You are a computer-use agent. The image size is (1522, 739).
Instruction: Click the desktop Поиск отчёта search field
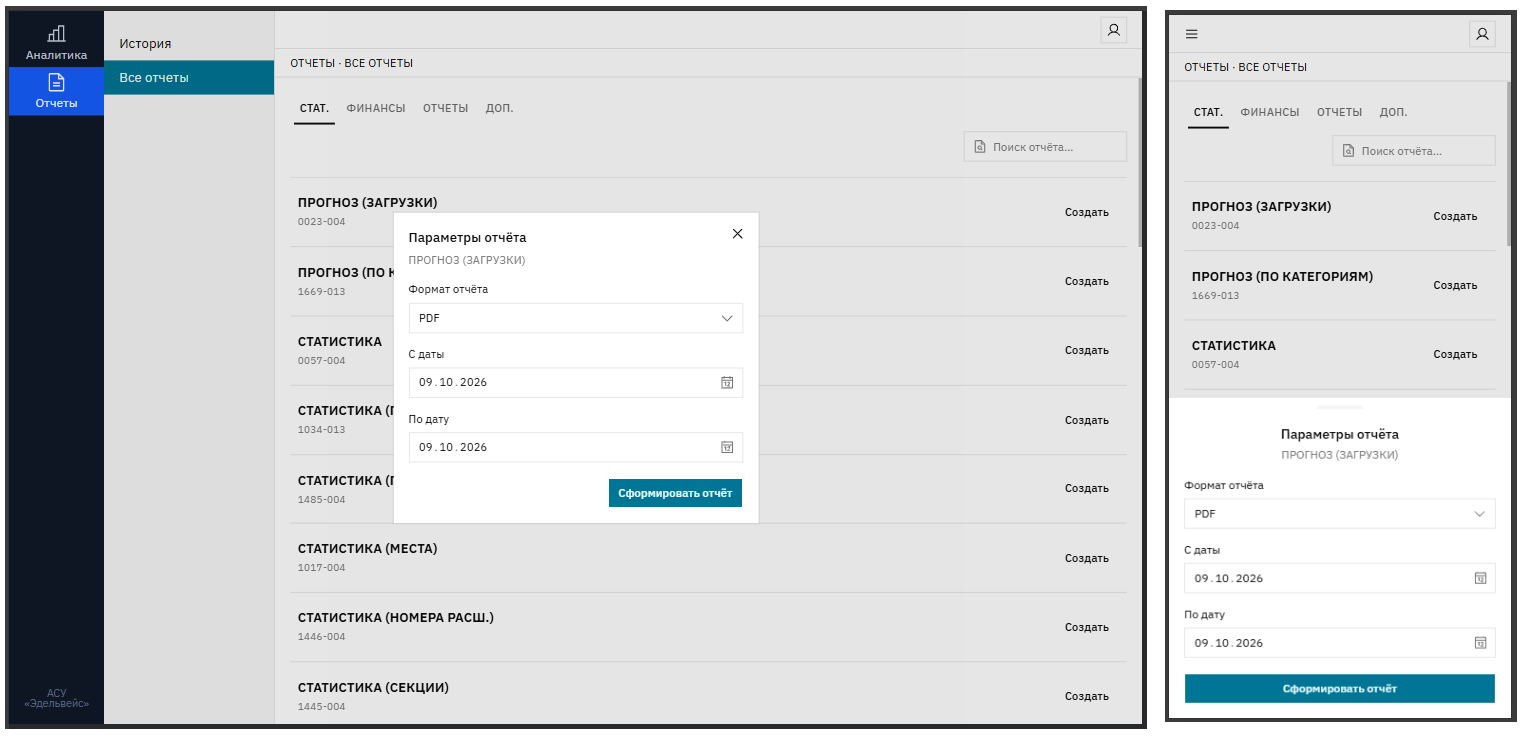click(1045, 147)
